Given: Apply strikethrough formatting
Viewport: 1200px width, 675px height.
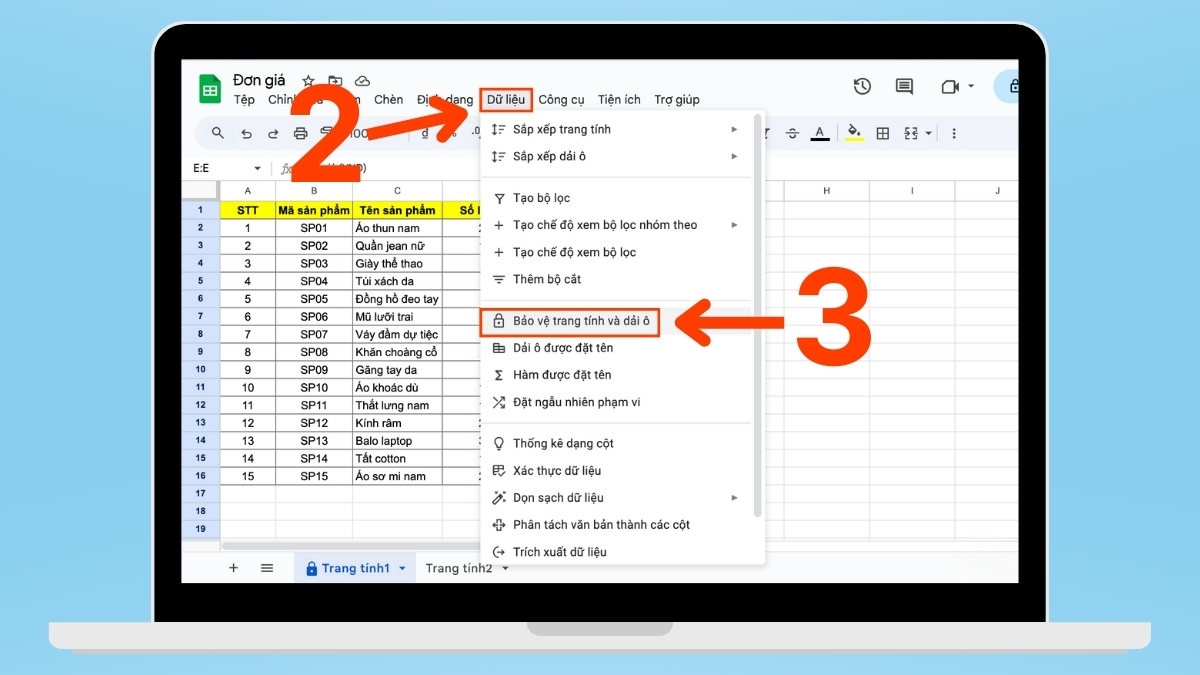Looking at the screenshot, I should point(793,133).
